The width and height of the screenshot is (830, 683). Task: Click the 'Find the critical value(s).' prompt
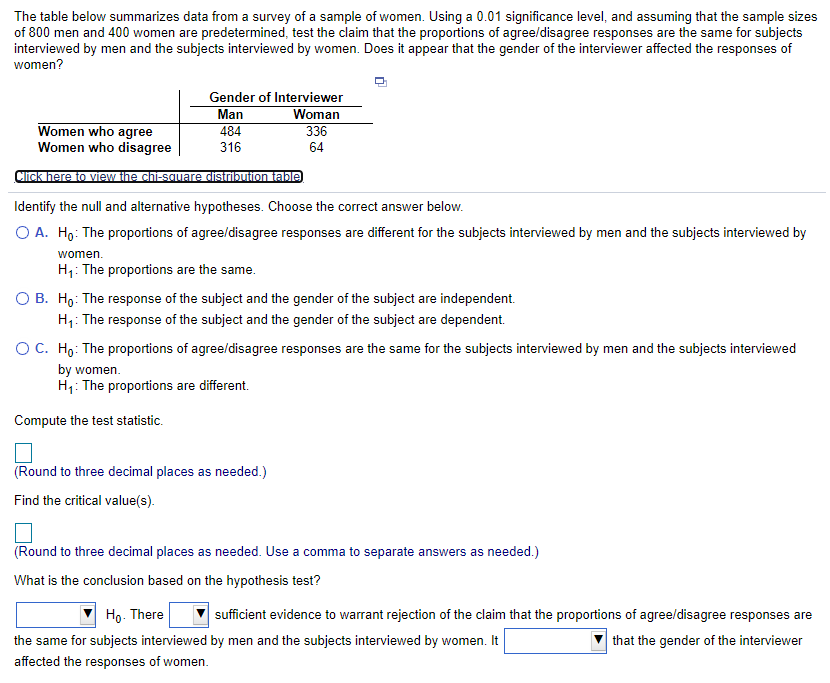click(x=85, y=501)
